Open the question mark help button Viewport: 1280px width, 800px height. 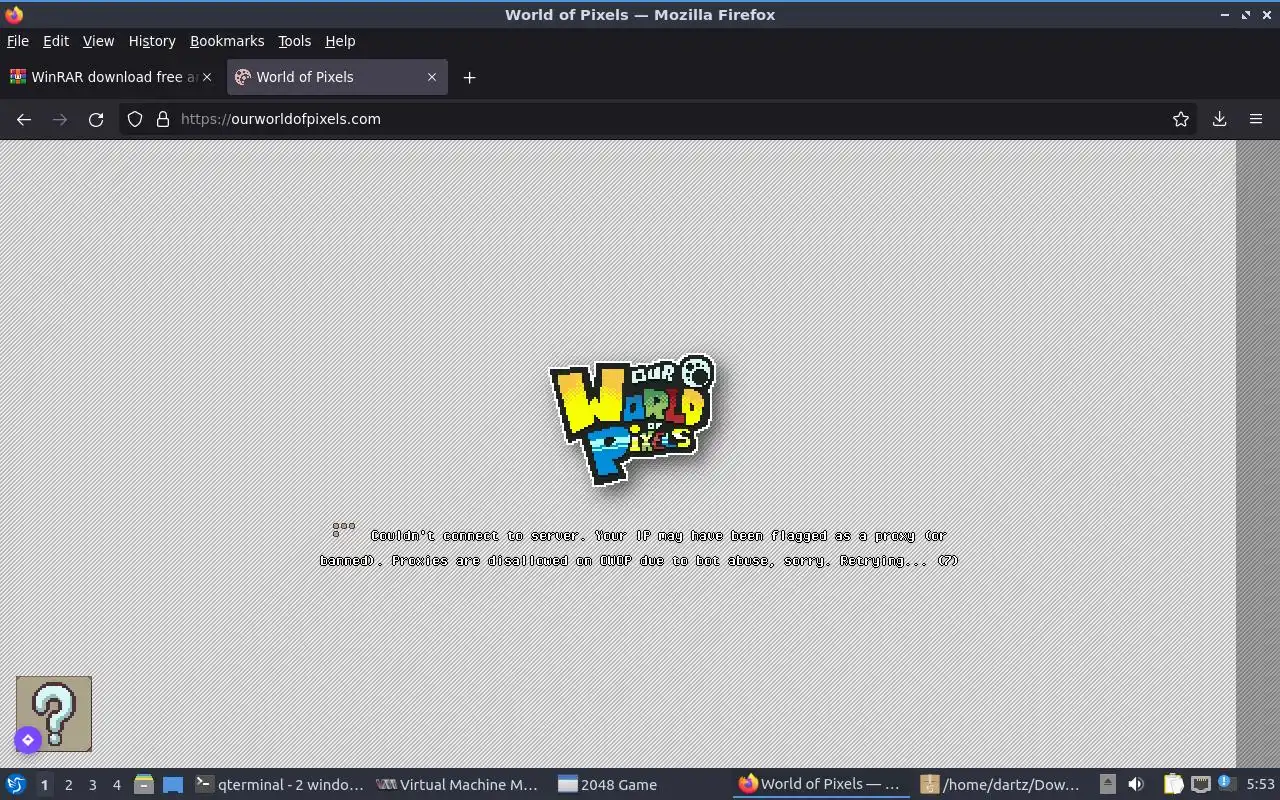click(x=54, y=714)
